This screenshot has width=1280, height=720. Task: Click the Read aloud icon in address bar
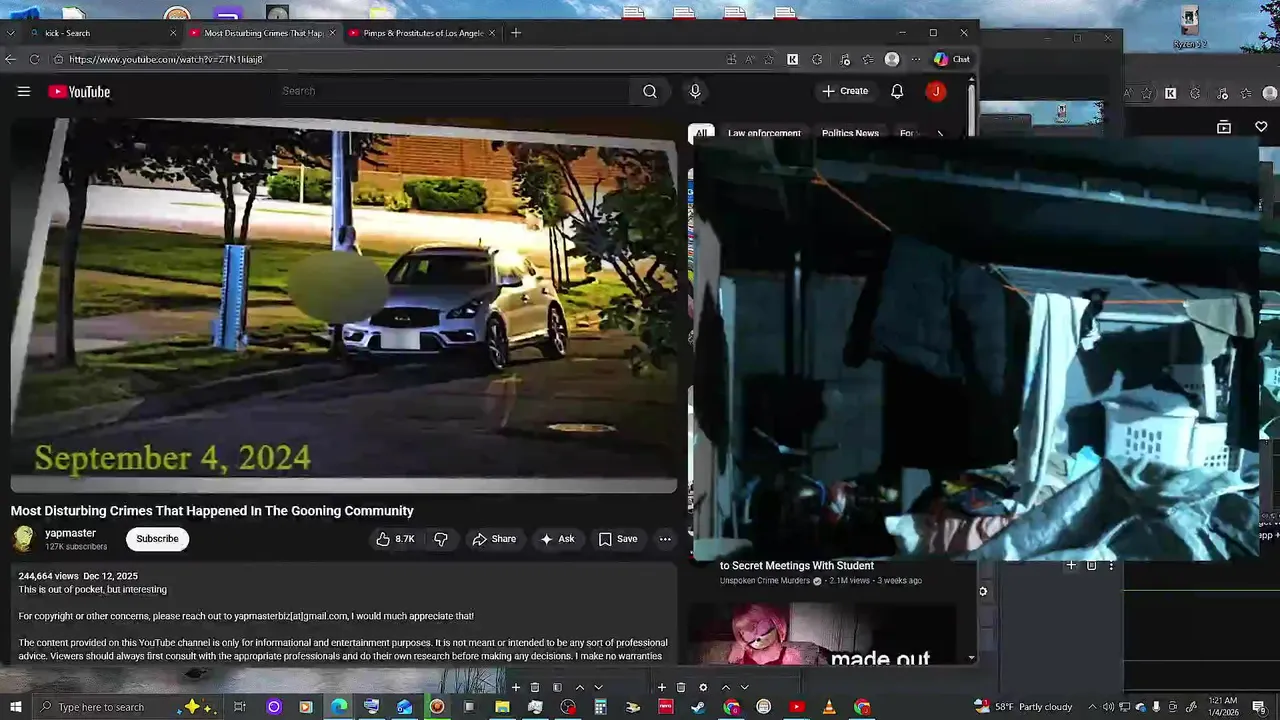click(749, 59)
